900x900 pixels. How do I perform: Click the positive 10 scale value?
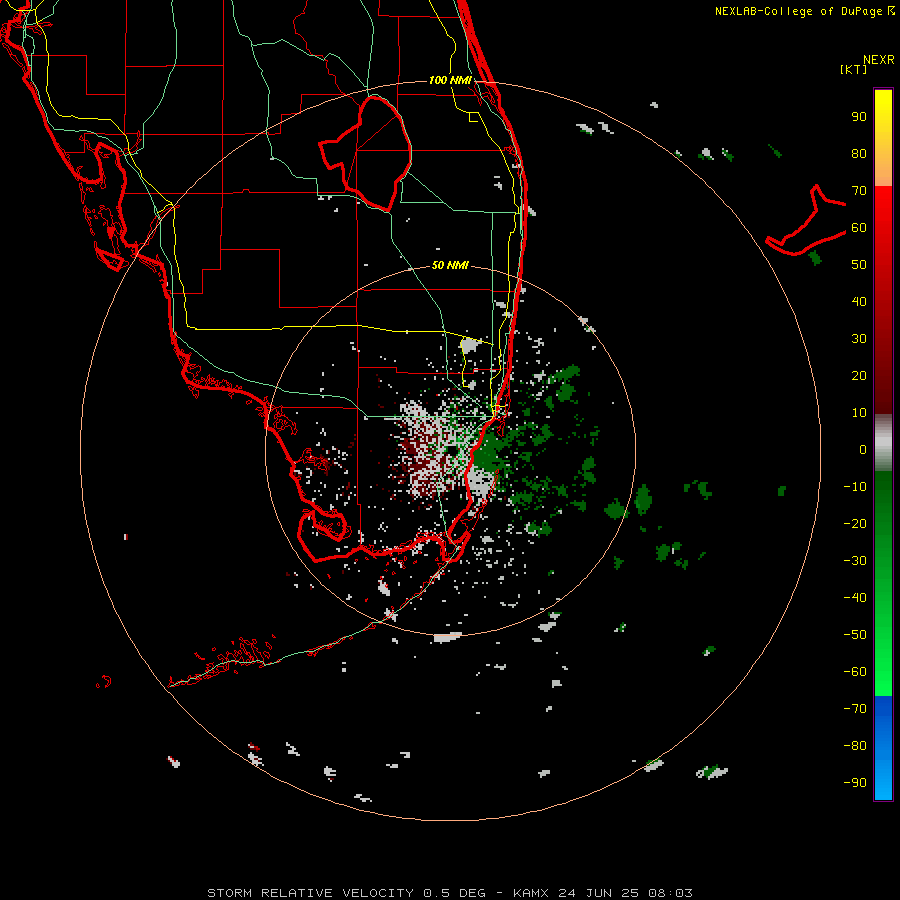coord(859,413)
